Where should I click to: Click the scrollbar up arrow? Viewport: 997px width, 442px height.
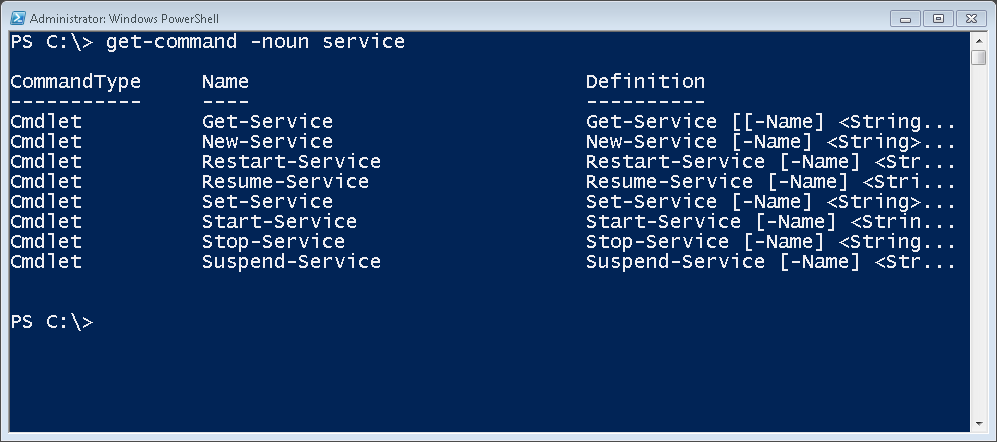[978, 40]
